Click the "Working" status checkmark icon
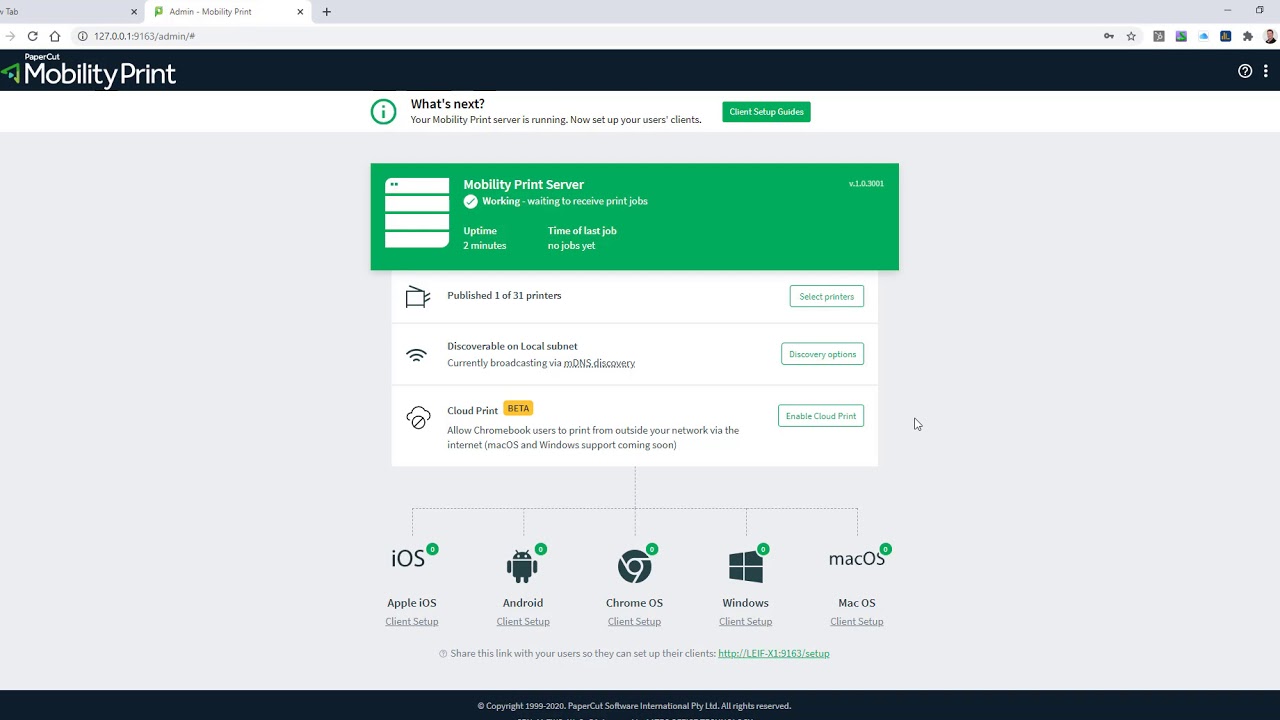 tap(470, 201)
